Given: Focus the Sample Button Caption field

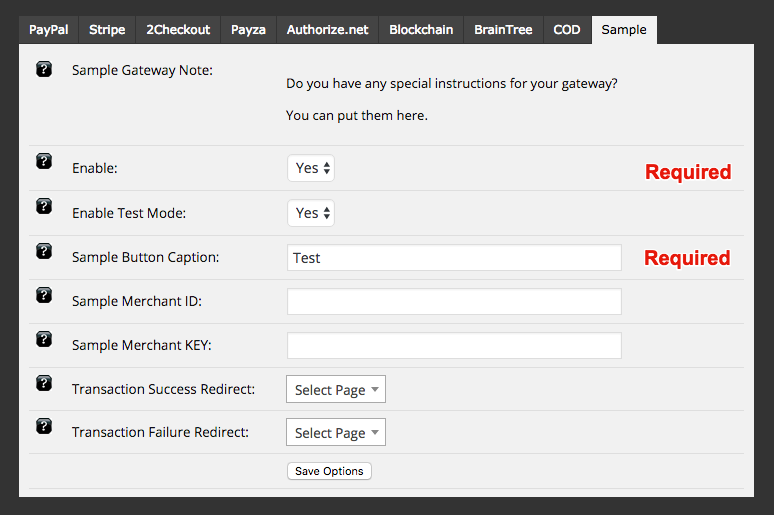Looking at the screenshot, I should tap(454, 258).
